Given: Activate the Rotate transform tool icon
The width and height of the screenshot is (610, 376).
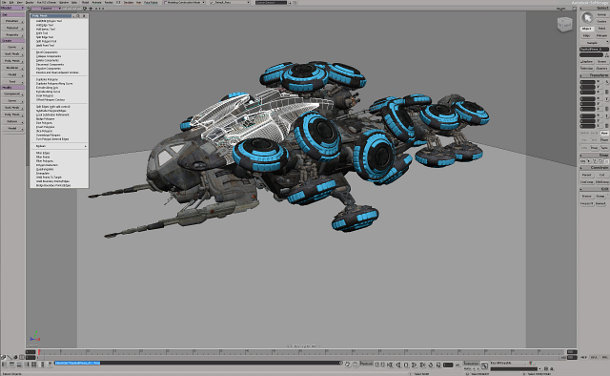Looking at the screenshot, I should coord(606,99).
